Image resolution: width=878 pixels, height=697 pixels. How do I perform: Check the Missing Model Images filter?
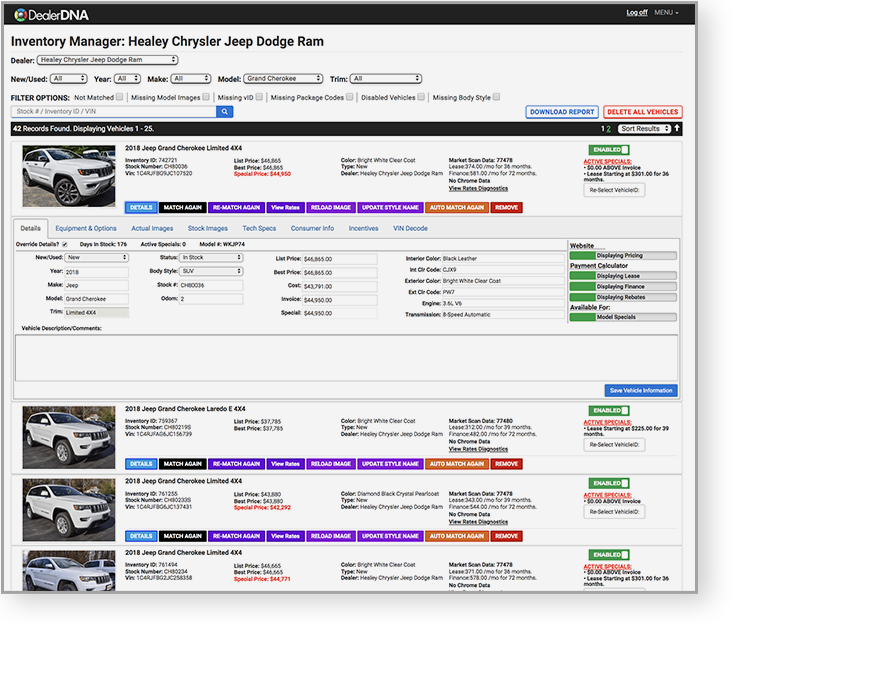point(206,97)
